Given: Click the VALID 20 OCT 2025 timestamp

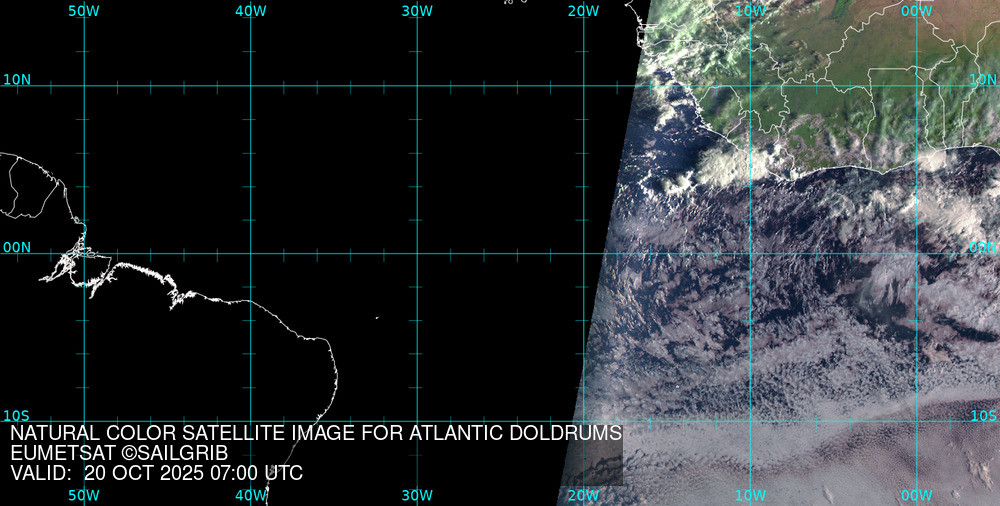Looking at the screenshot, I should (x=156, y=473).
